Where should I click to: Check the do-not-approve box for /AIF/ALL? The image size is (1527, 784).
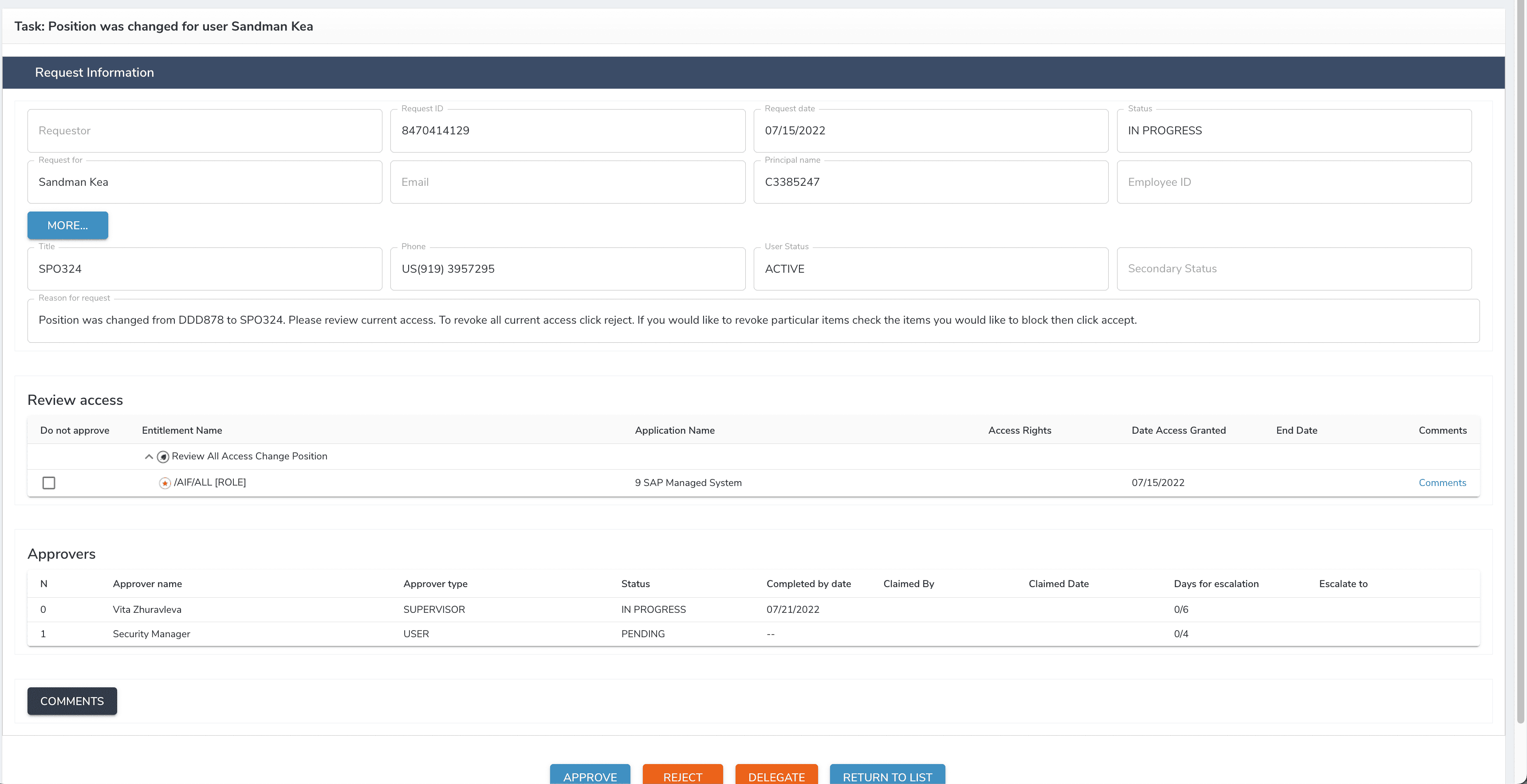[49, 483]
